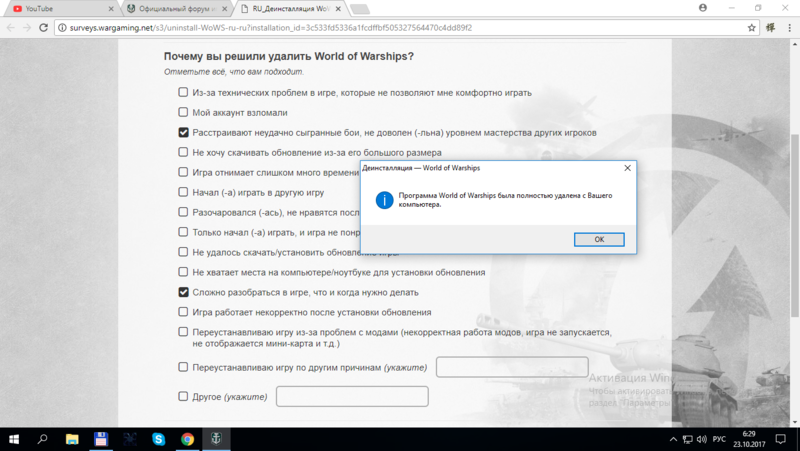
Task: Go back in browser history
Action: (11, 28)
